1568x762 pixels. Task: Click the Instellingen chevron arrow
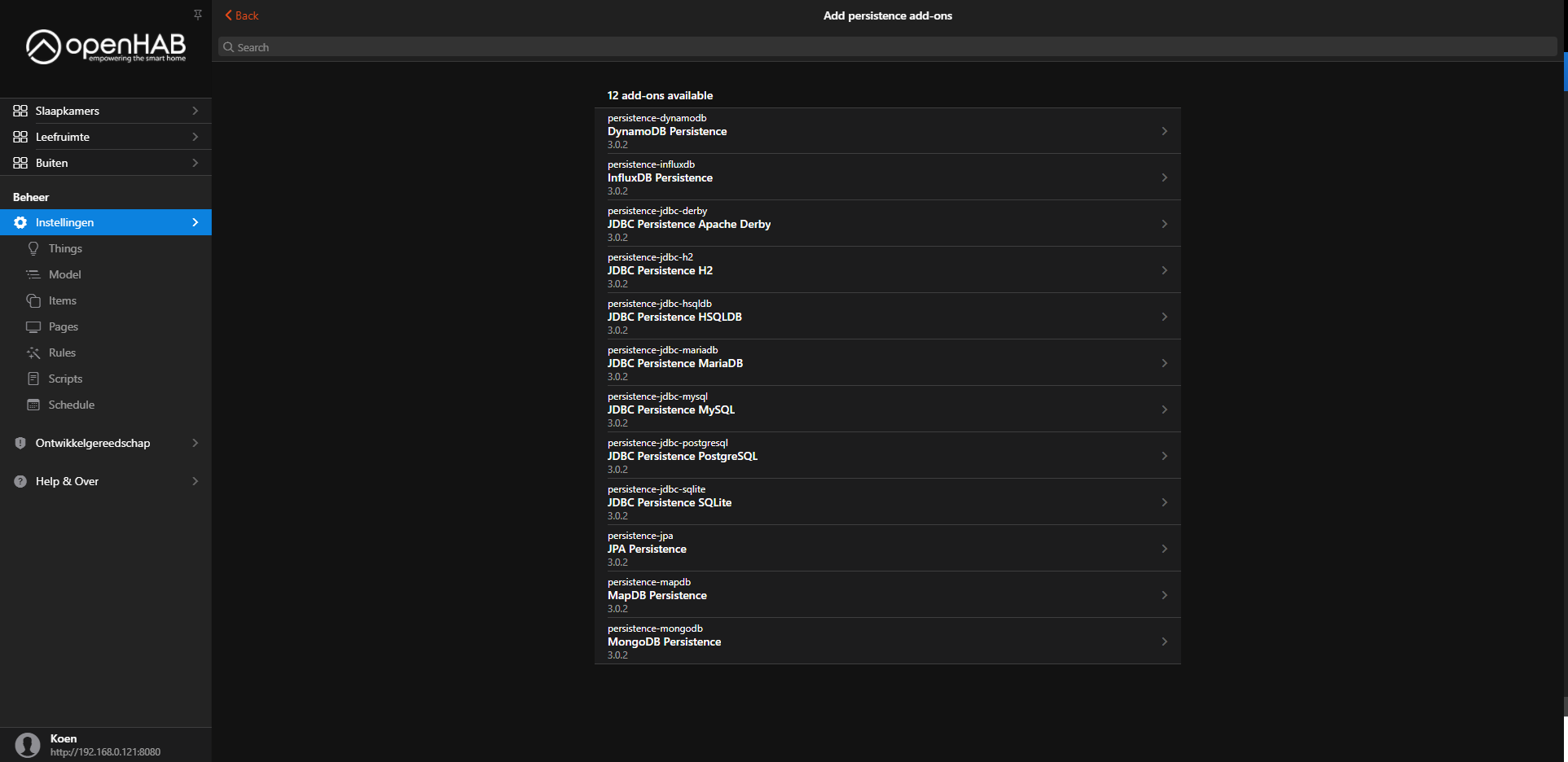click(195, 222)
